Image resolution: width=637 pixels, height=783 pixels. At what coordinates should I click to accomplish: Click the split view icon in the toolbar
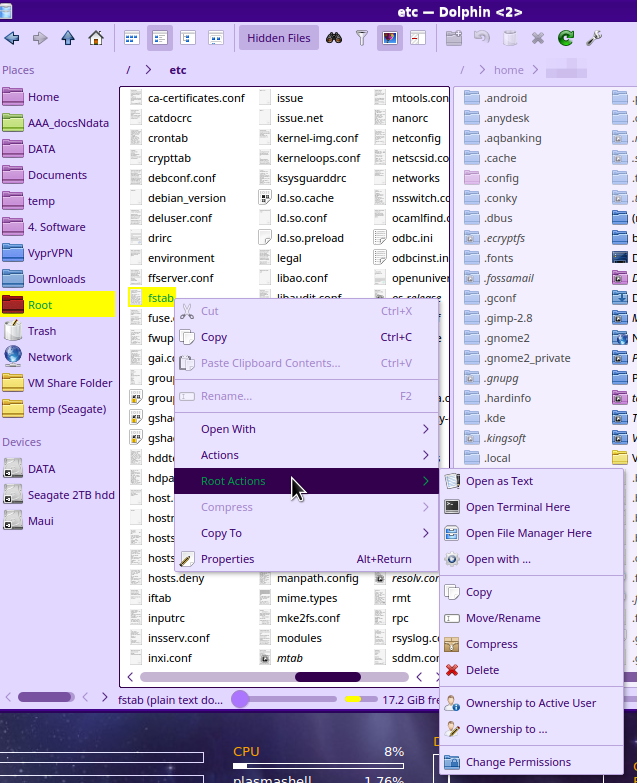(418, 38)
